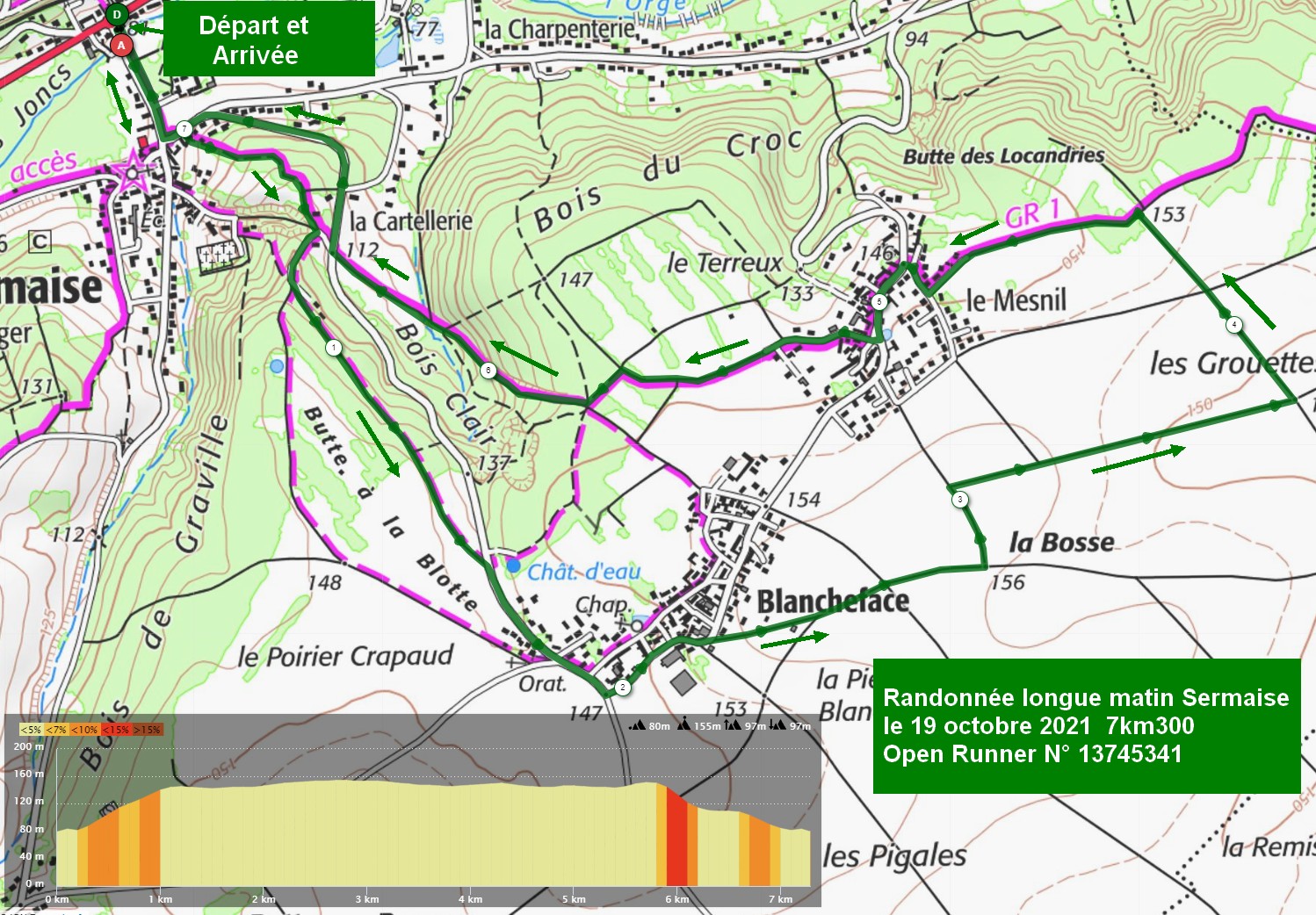Select route waypoint marker 4 near les Grouettes

[1234, 325]
